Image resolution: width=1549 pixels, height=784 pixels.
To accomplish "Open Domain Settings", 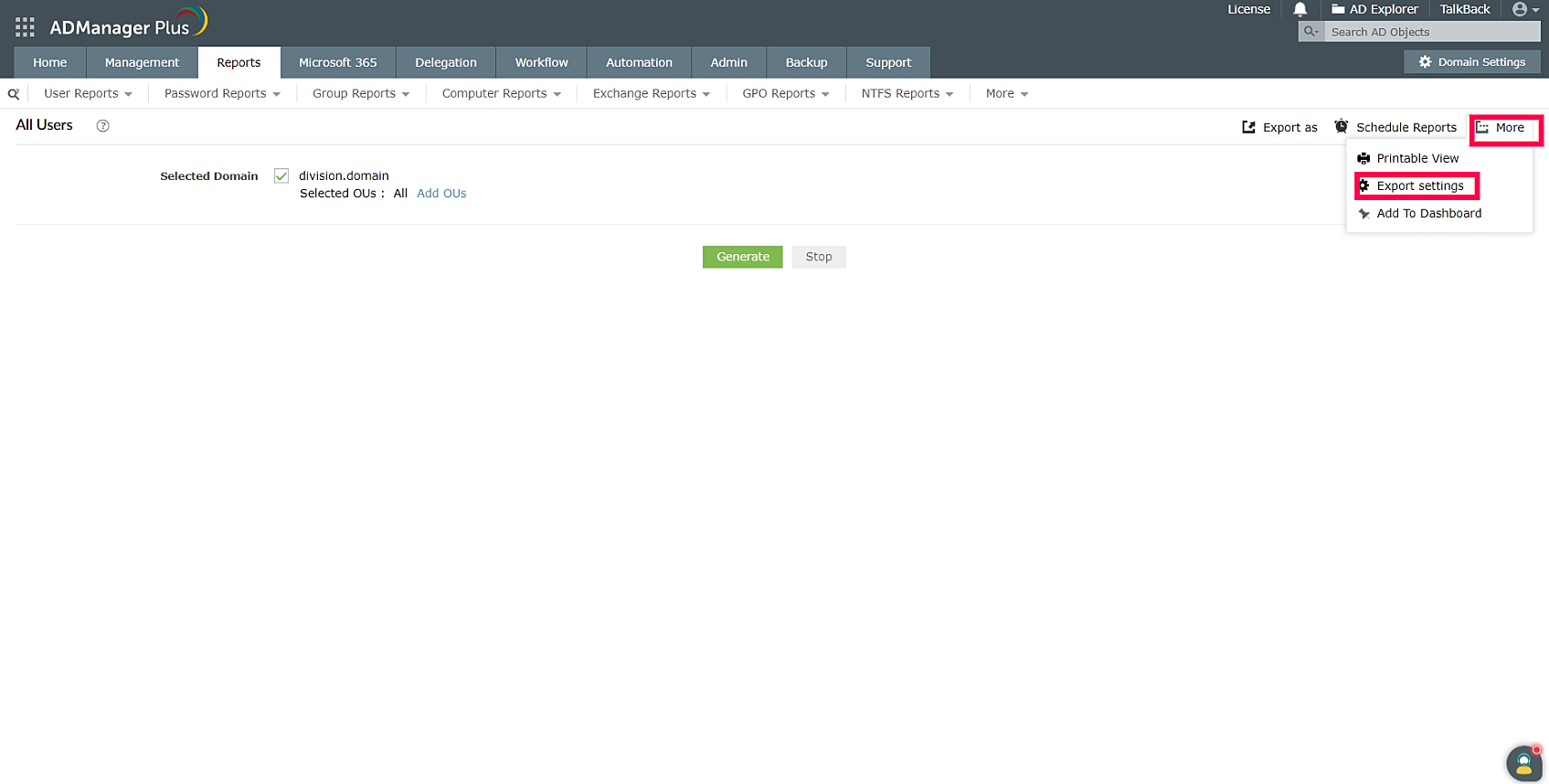I will (x=1471, y=62).
